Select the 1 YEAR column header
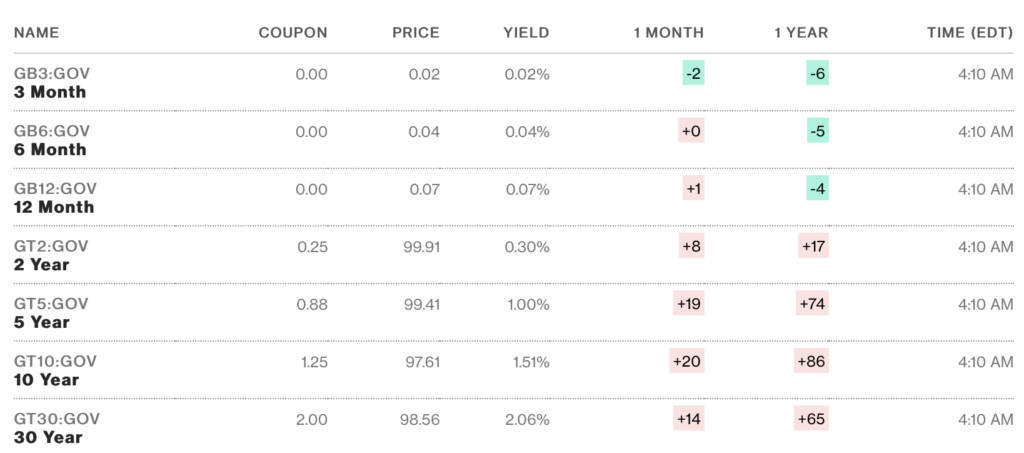 point(801,32)
